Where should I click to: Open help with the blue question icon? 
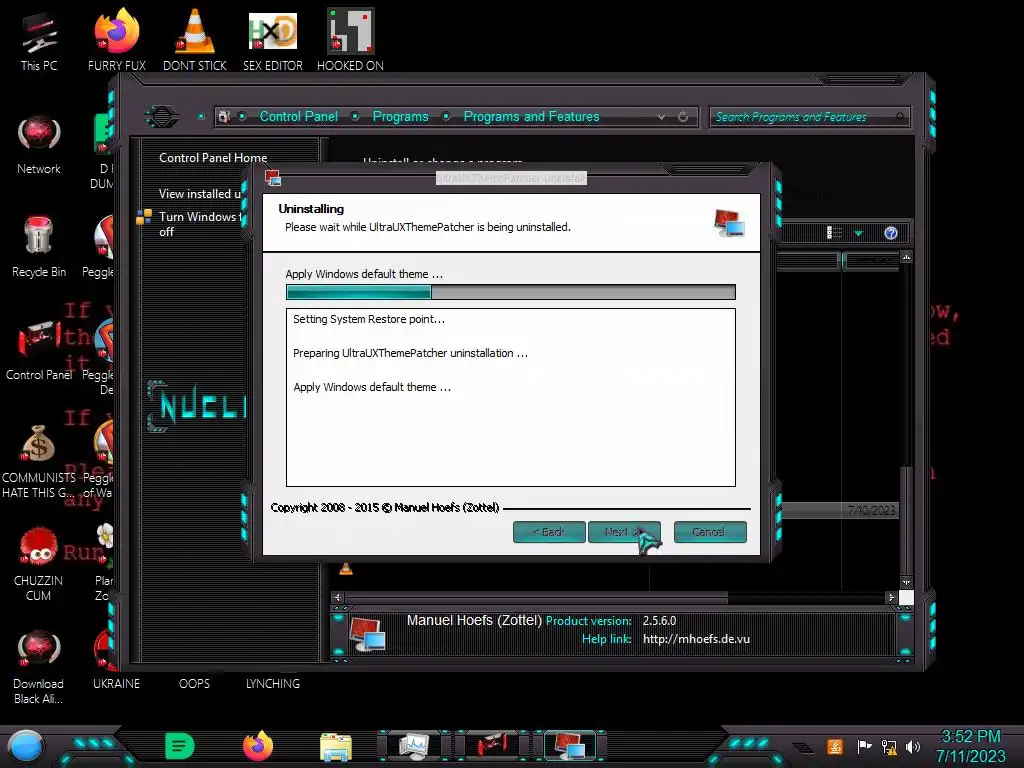(x=891, y=233)
